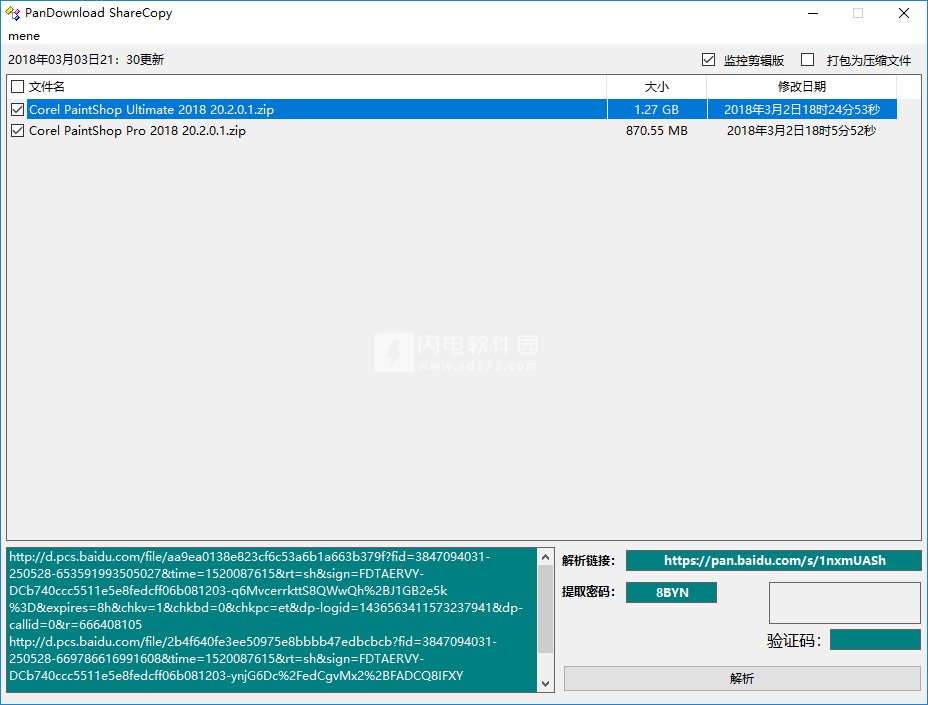Click the 1.27 GB size cell
Viewport: 928px width, 705px height.
pyautogui.click(x=657, y=110)
